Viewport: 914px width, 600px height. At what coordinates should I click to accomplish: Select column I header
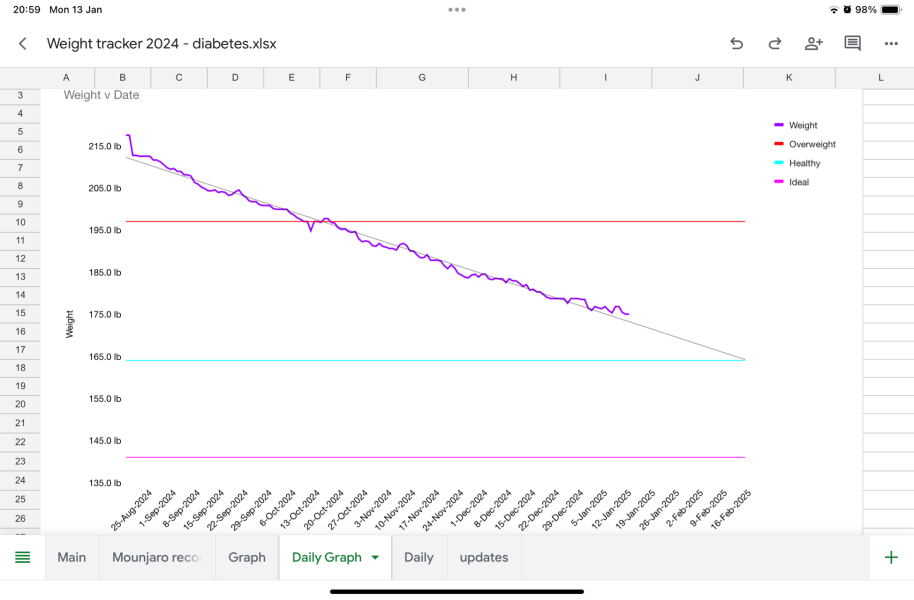[605, 78]
